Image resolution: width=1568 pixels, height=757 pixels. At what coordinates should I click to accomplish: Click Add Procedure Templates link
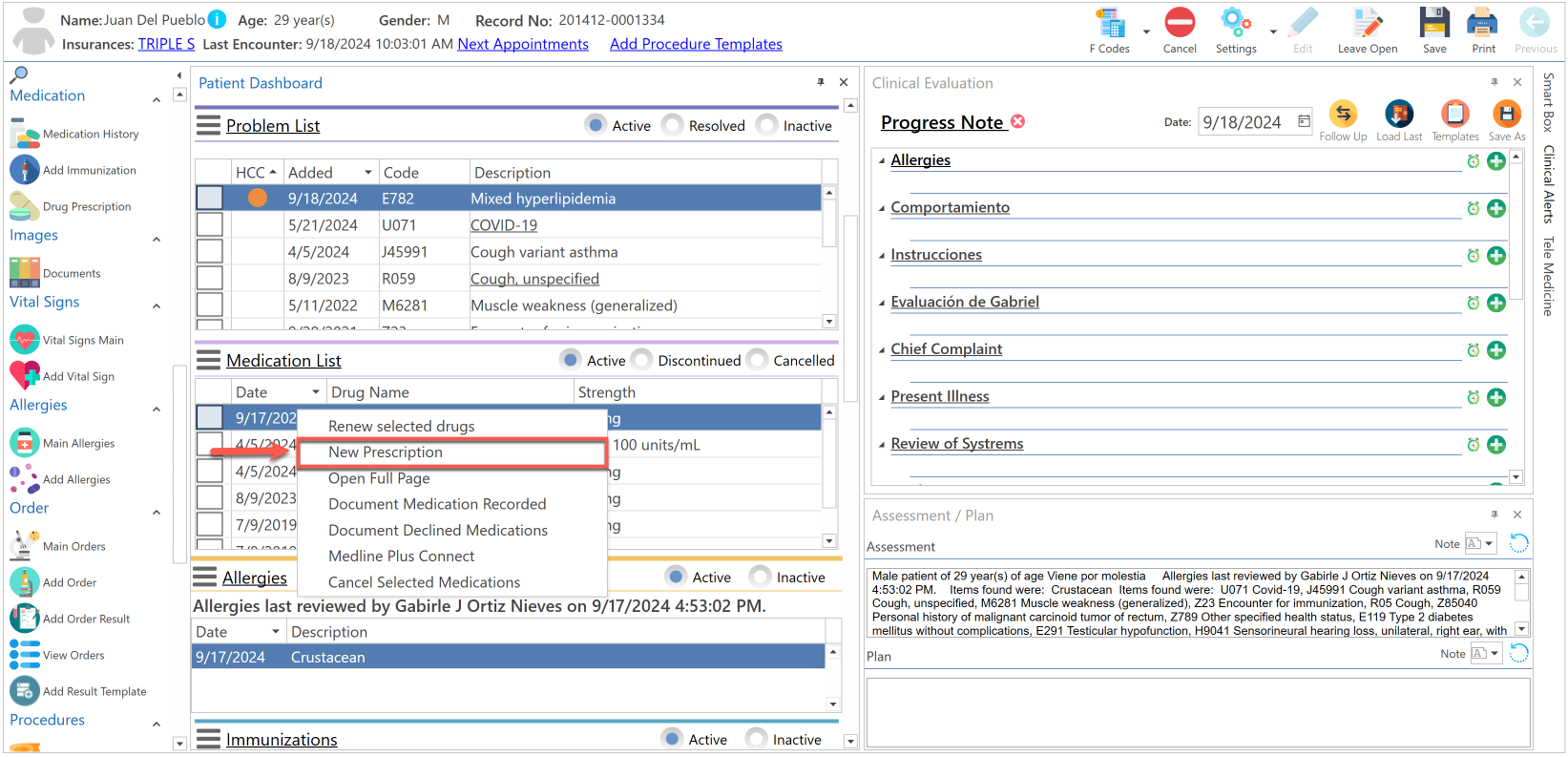coord(696,44)
